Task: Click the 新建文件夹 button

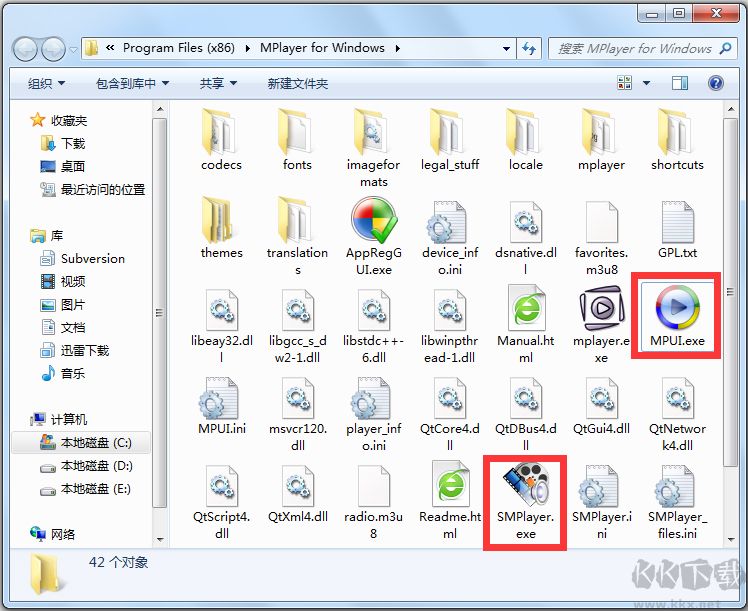Action: coord(298,83)
